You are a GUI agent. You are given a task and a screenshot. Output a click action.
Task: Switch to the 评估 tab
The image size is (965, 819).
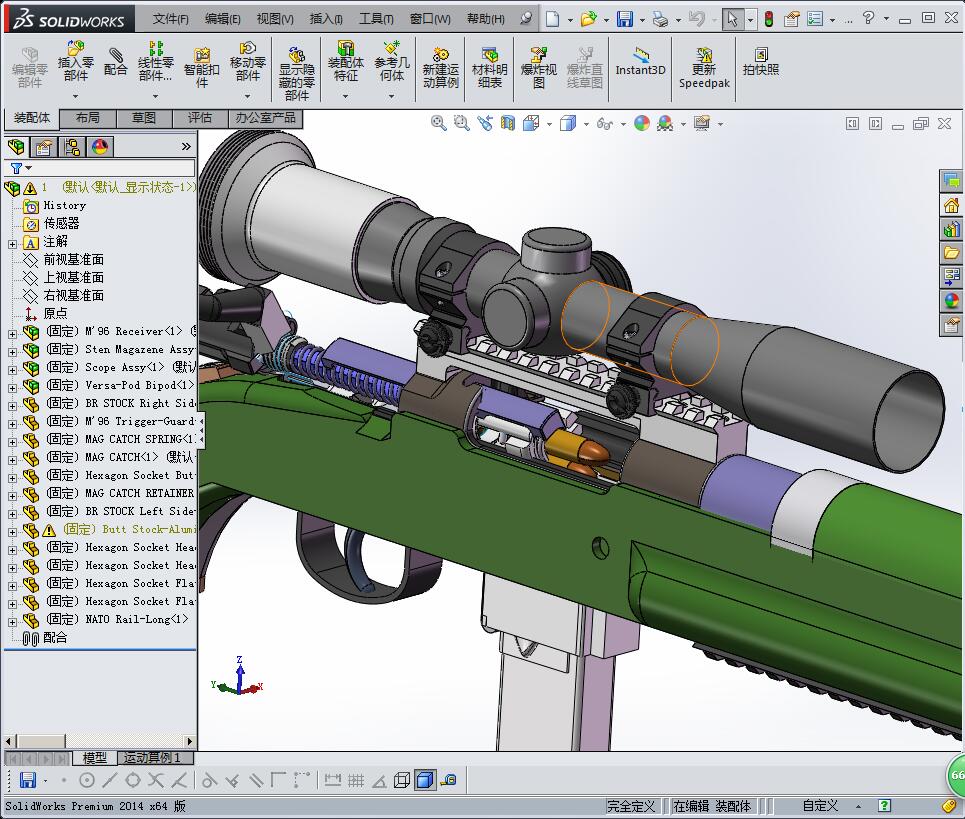coord(200,118)
